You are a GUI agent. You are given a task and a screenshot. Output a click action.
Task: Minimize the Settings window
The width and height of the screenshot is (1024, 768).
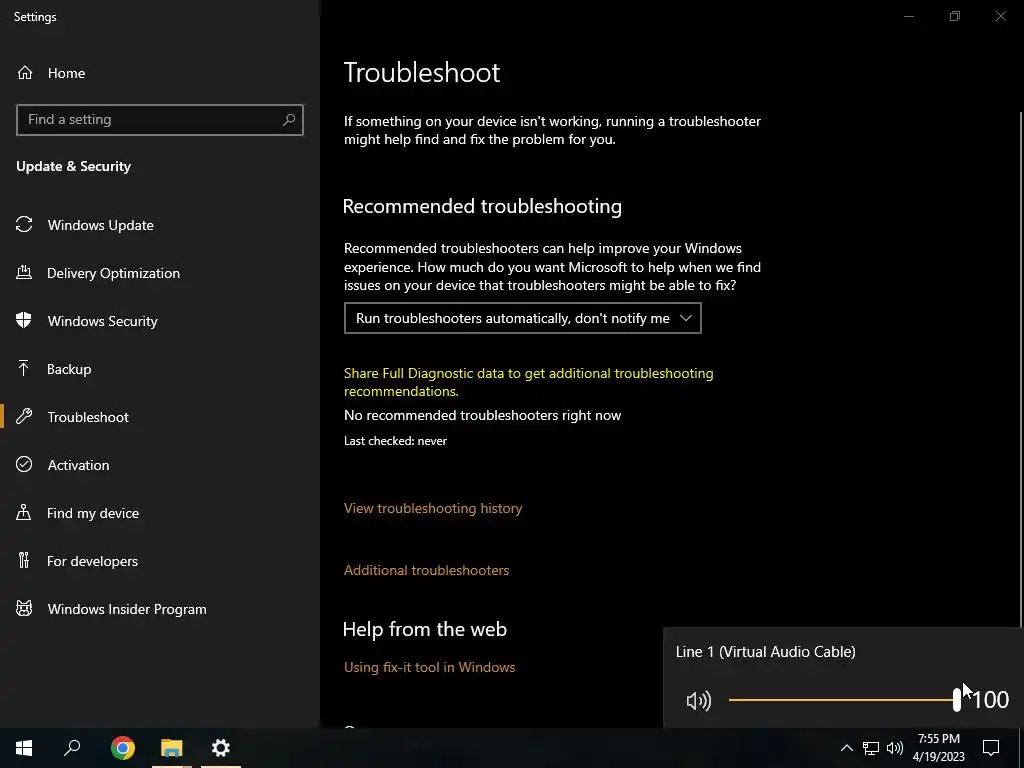(908, 16)
